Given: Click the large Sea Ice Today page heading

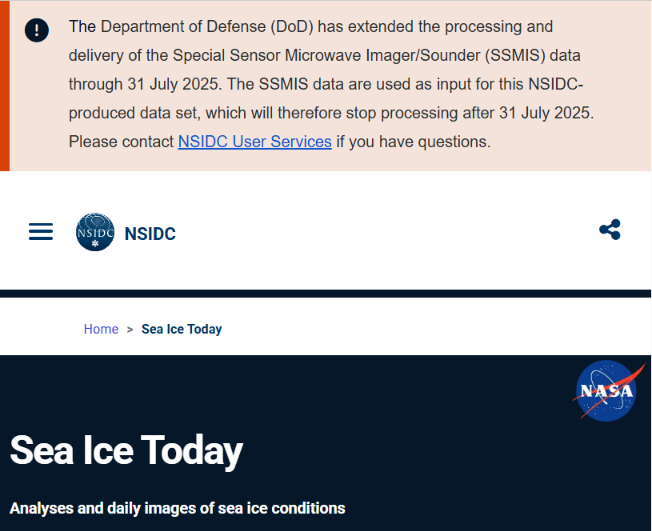Looking at the screenshot, I should pos(126,451).
